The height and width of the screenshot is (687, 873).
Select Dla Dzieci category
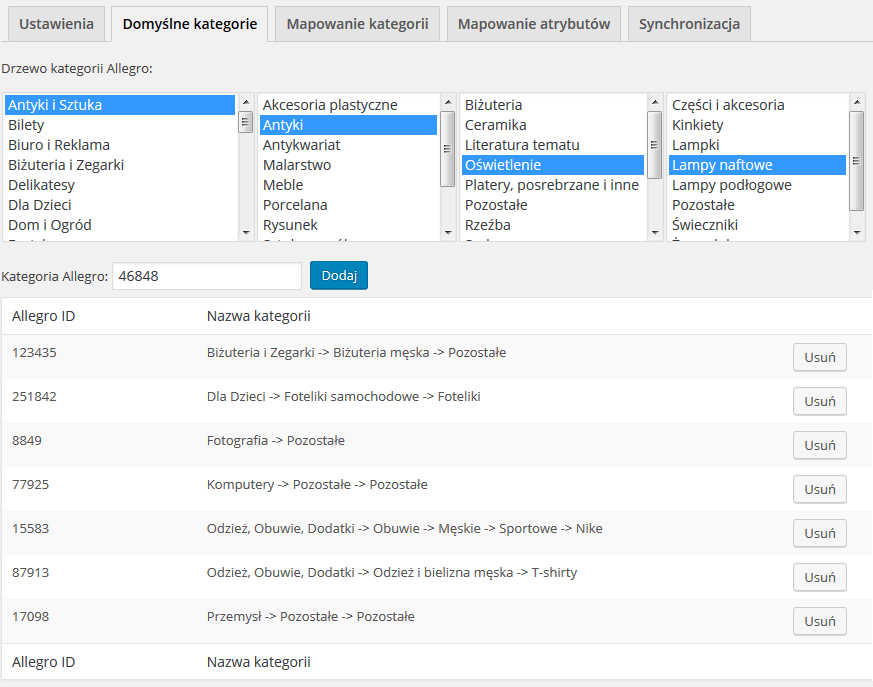pyautogui.click(x=120, y=205)
